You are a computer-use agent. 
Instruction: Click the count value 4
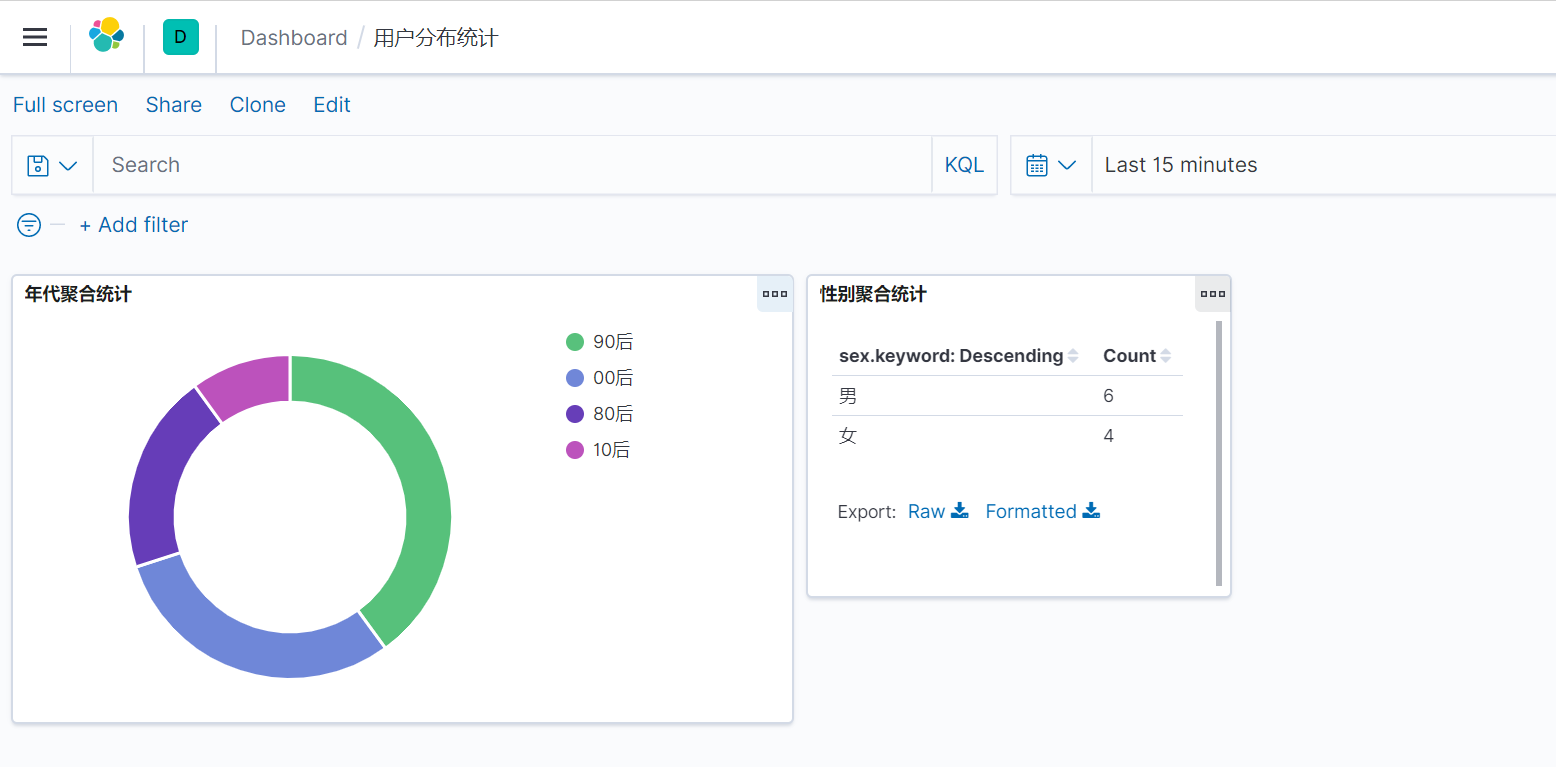click(1108, 436)
